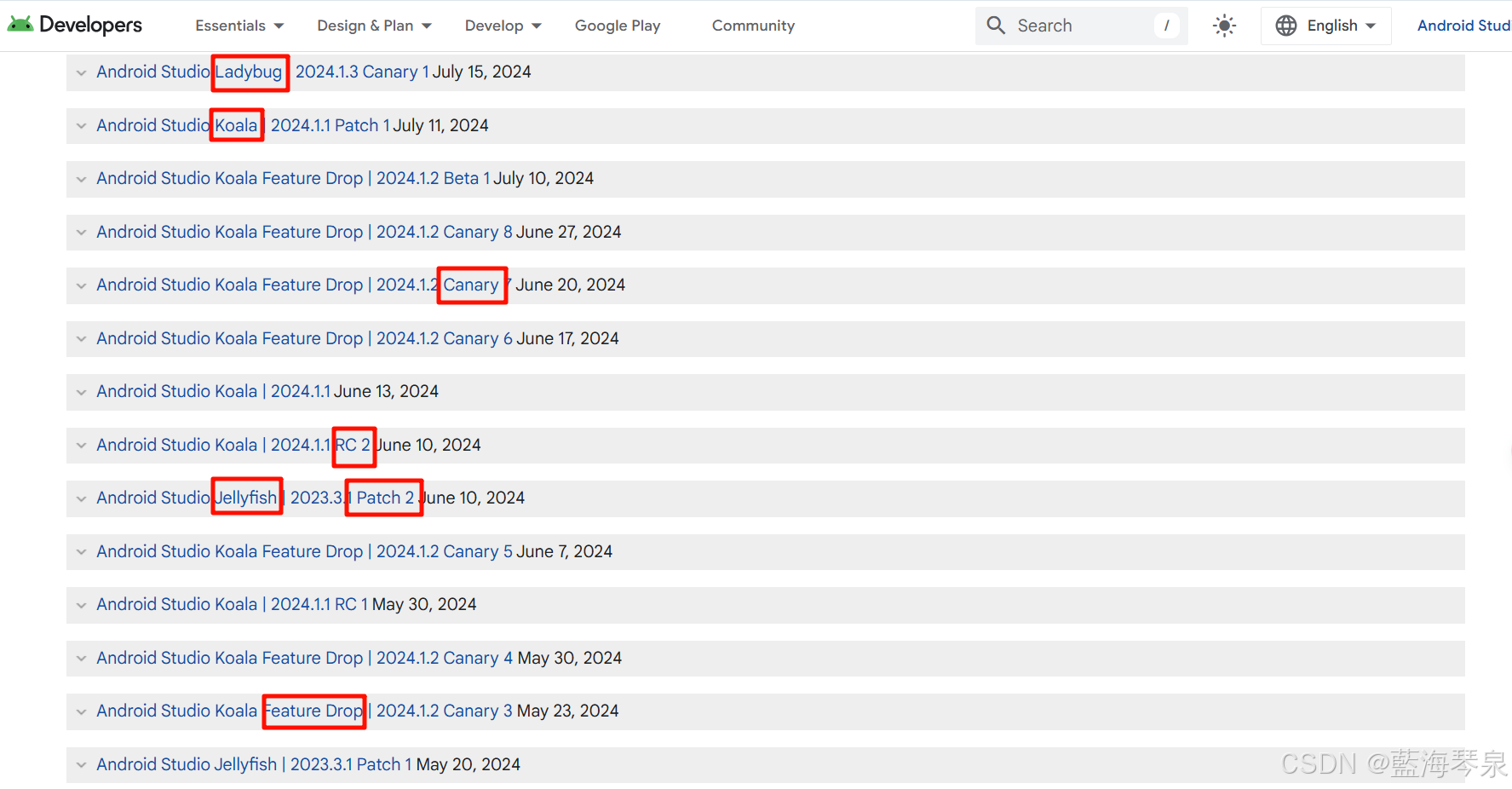This screenshot has width=1512, height=789.
Task: Expand the Canary 4 May 30 chevron
Action: tap(81, 659)
